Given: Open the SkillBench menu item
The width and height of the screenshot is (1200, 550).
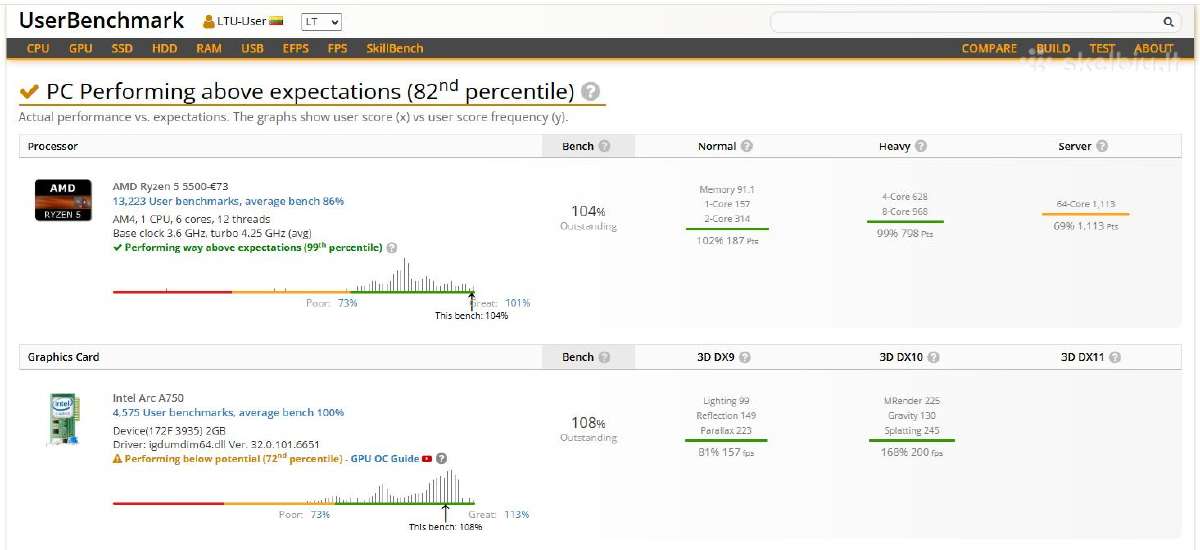Looking at the screenshot, I should [395, 48].
